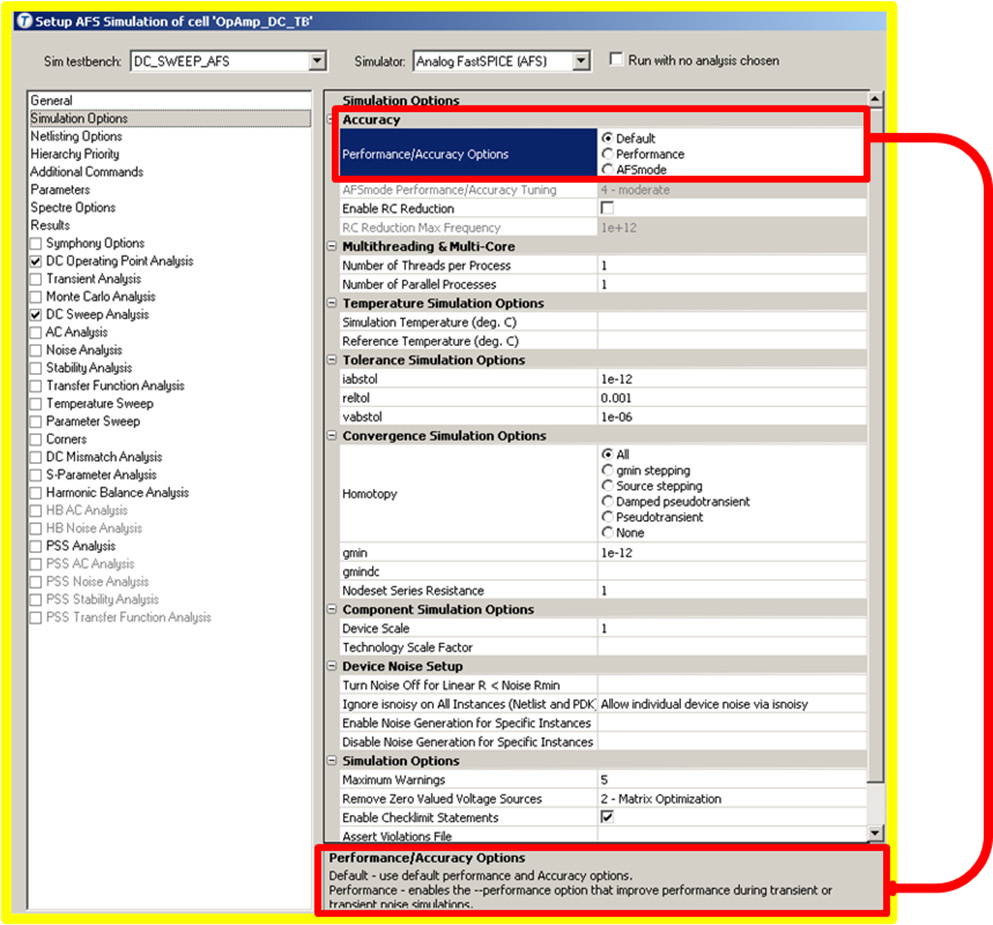This screenshot has width=993, height=925.
Task: Select Default accuracy radio button
Action: point(607,137)
